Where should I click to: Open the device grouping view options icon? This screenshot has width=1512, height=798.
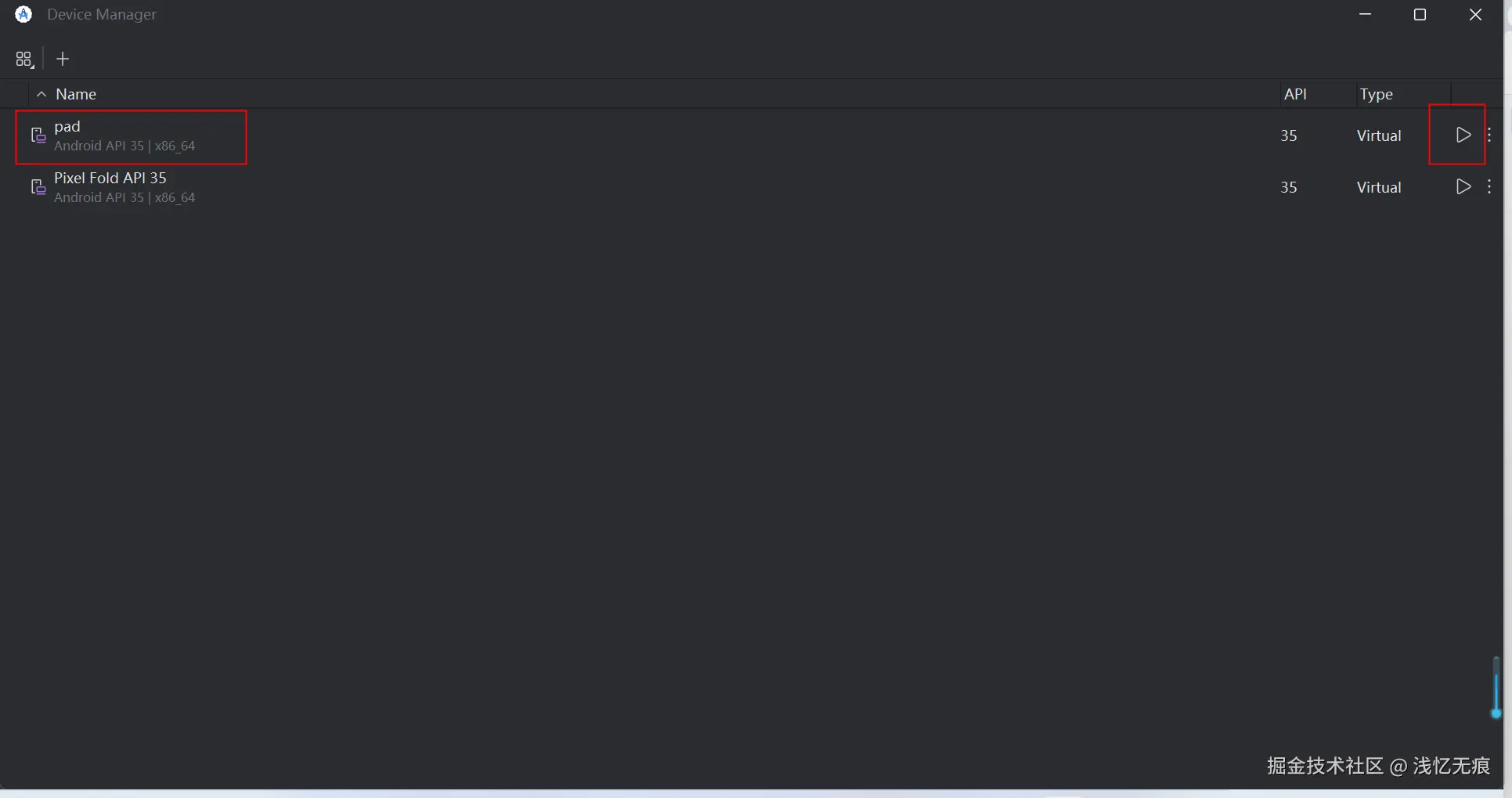pyautogui.click(x=24, y=60)
